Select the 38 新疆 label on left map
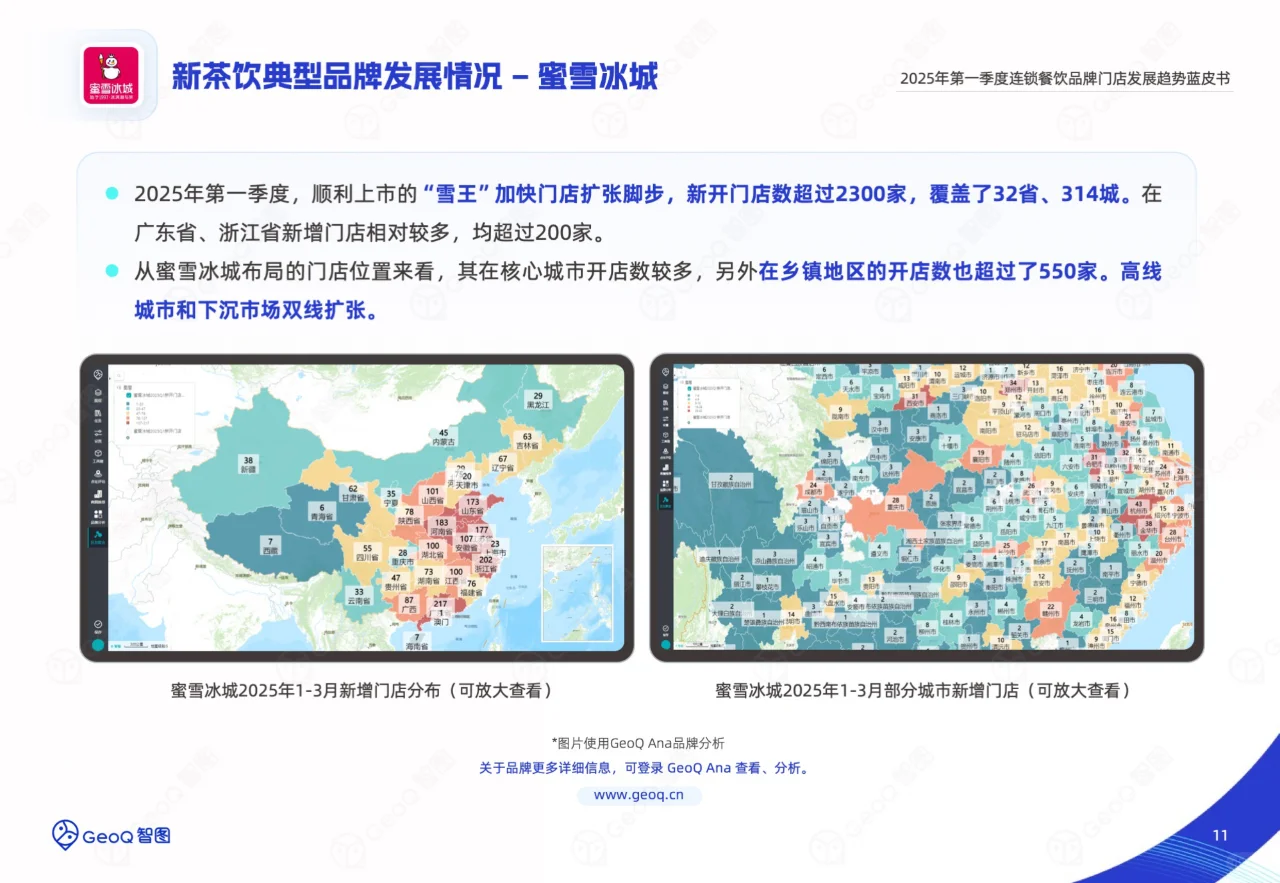Viewport: 1280px width, 883px height. point(248,464)
